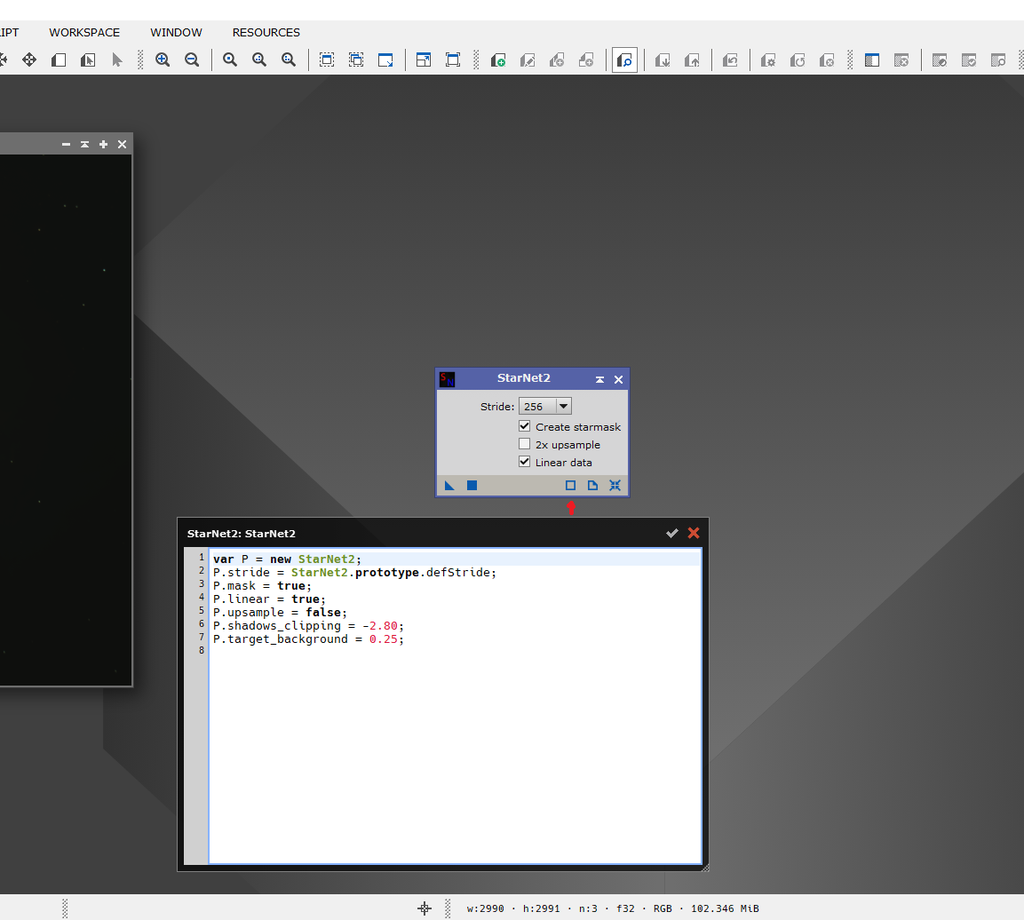
Task: Click the dark image view in image window
Action: (x=65, y=419)
